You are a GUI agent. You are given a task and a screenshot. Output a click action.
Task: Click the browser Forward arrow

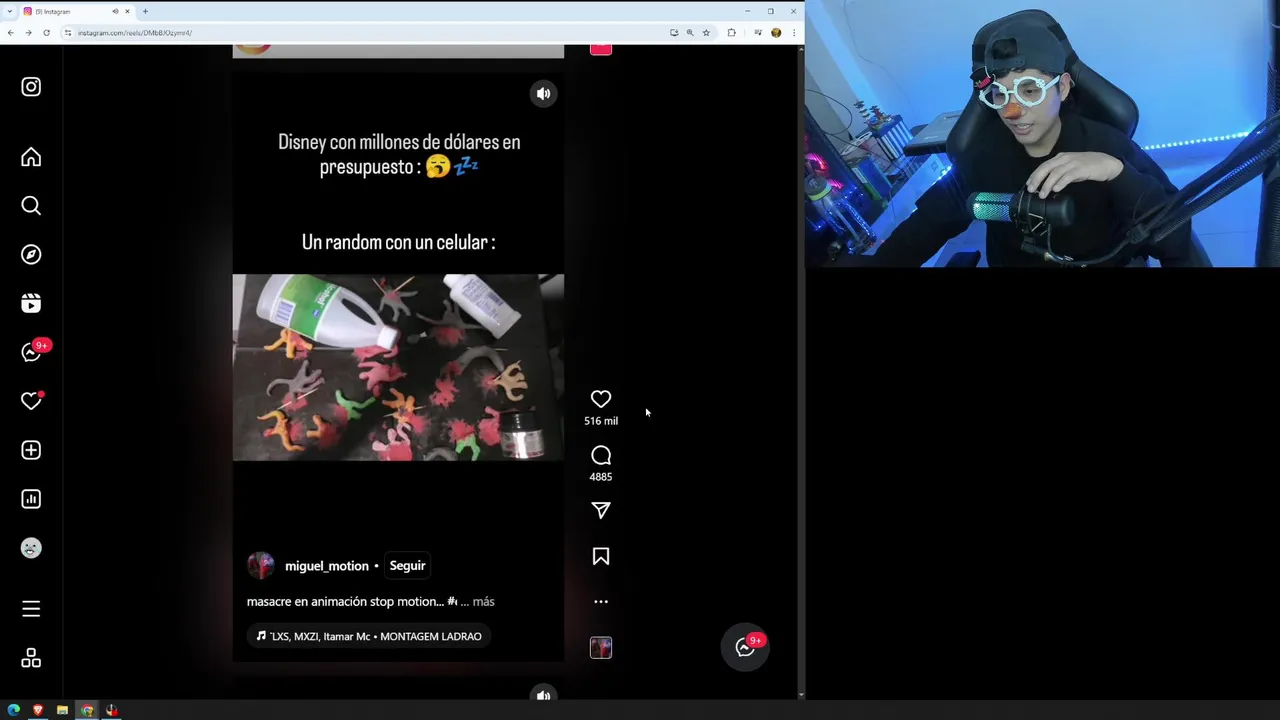28,33
